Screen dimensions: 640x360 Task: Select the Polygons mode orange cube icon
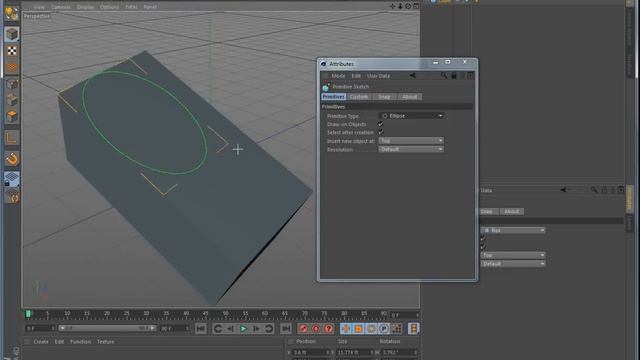click(12, 117)
